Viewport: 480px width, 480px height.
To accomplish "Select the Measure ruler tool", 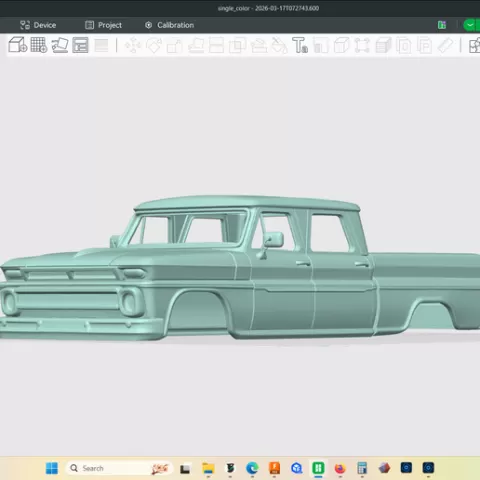I will pyautogui.click(x=445, y=45).
